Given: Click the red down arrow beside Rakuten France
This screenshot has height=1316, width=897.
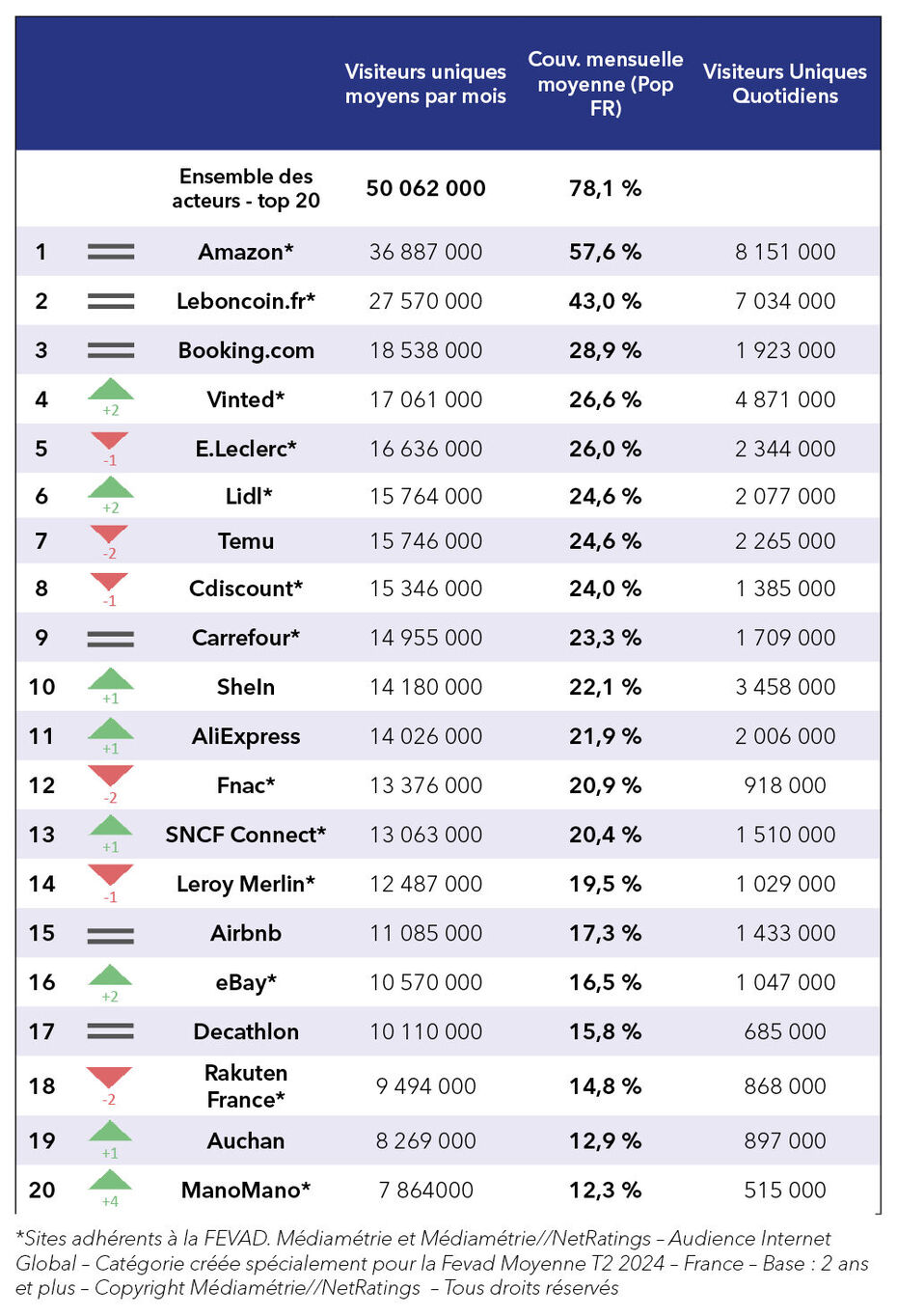Looking at the screenshot, I should (x=109, y=1078).
